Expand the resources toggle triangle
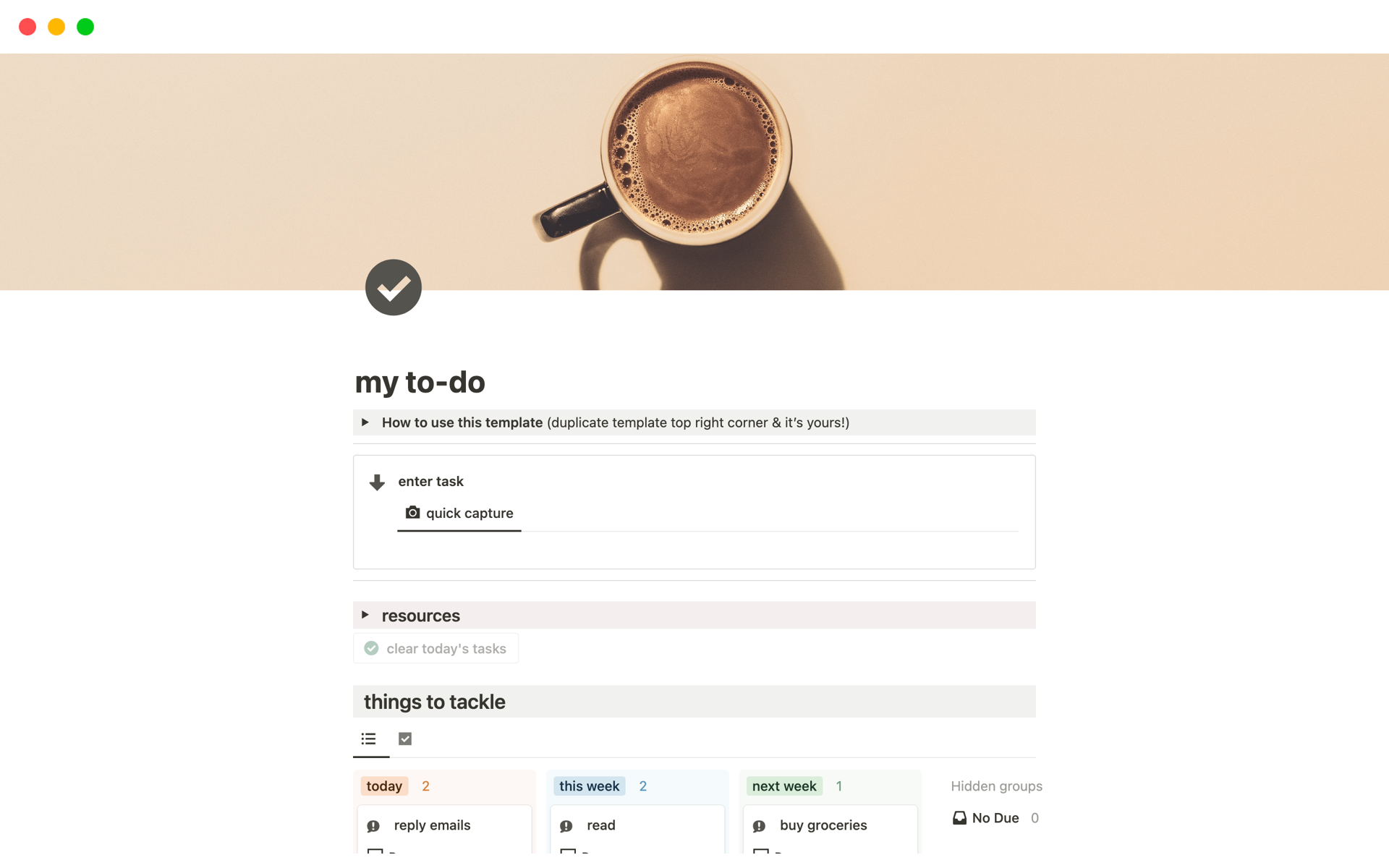The height and width of the screenshot is (868, 1389). [365, 615]
